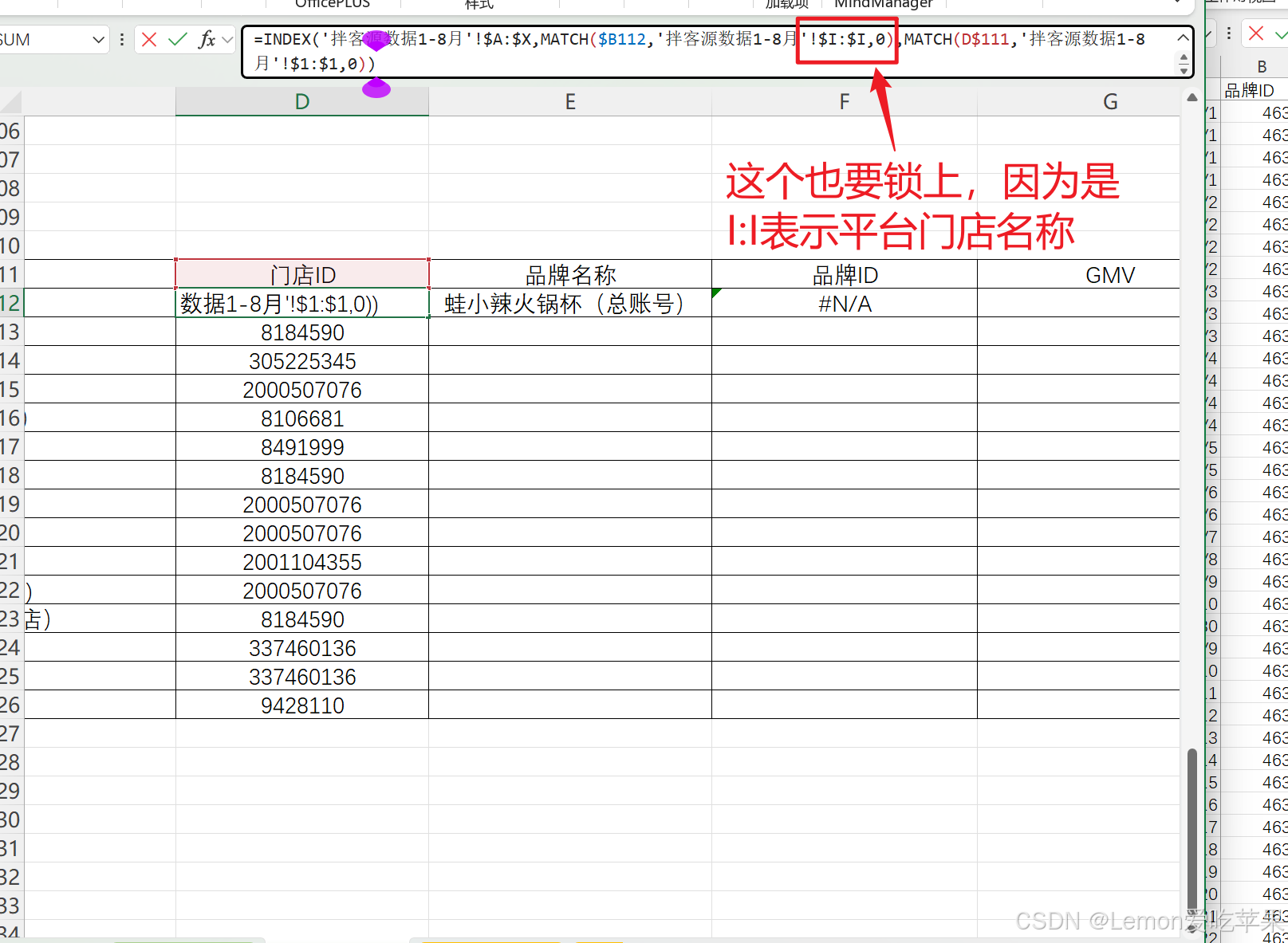The image size is (1288, 943).
Task: Select column E header
Action: pos(570,101)
